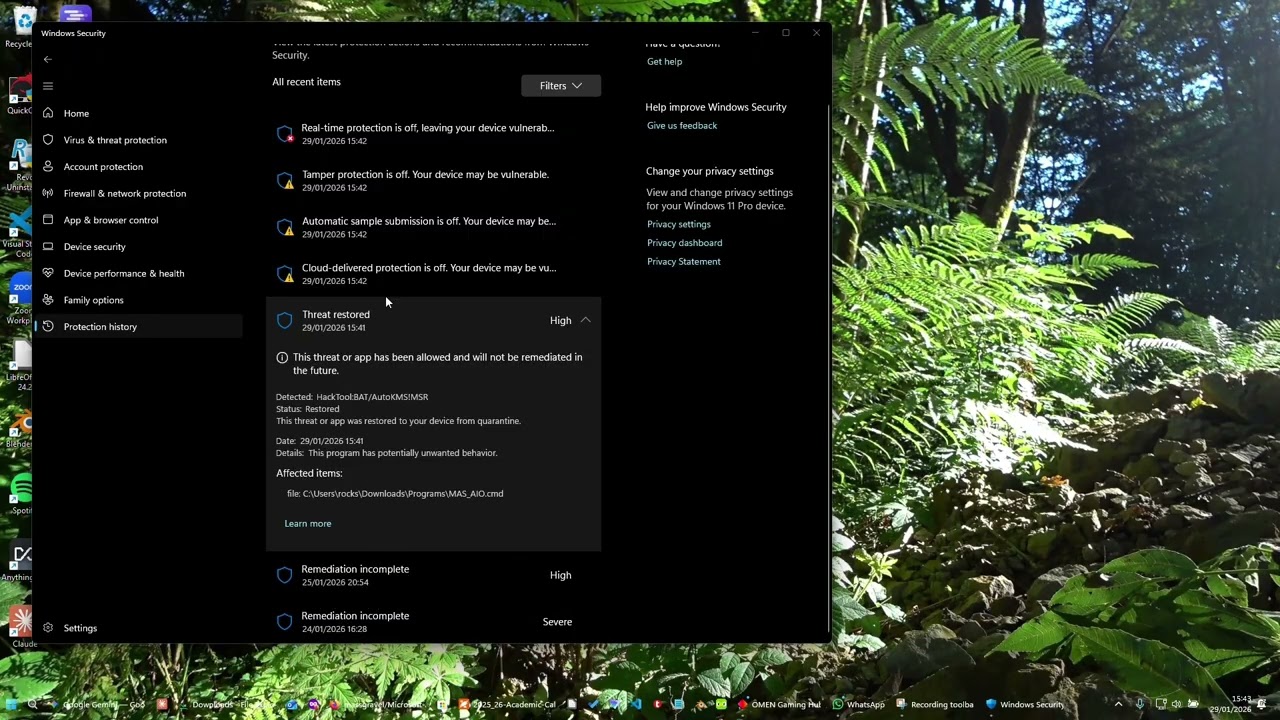Screen dimensions: 1280x720
Task: Click the taskbar search icon
Action: pos(32,705)
